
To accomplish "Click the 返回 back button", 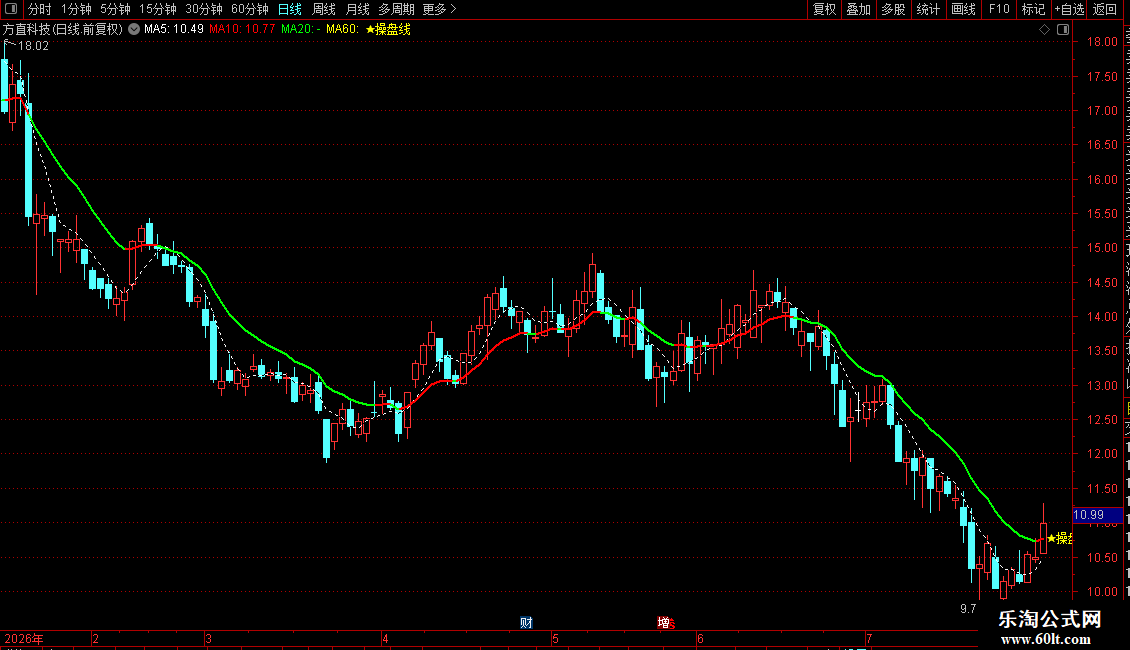I will click(1105, 9).
